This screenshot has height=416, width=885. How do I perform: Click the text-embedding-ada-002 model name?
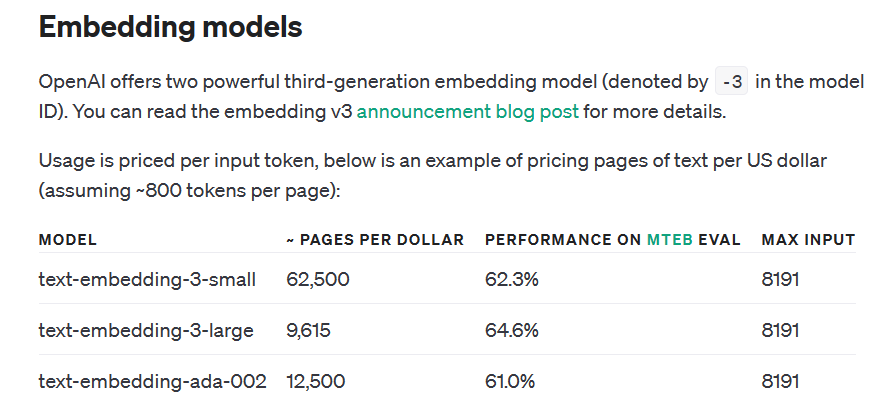152,381
